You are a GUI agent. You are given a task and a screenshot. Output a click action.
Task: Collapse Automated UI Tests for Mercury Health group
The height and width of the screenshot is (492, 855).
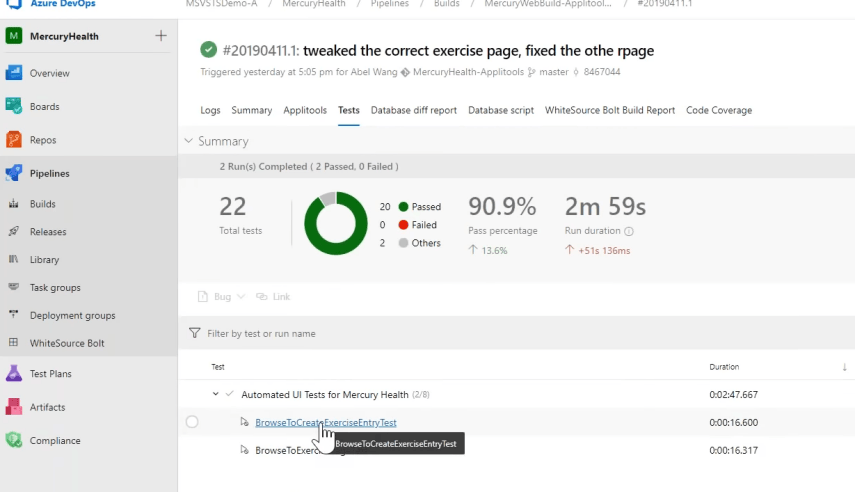tap(215, 394)
